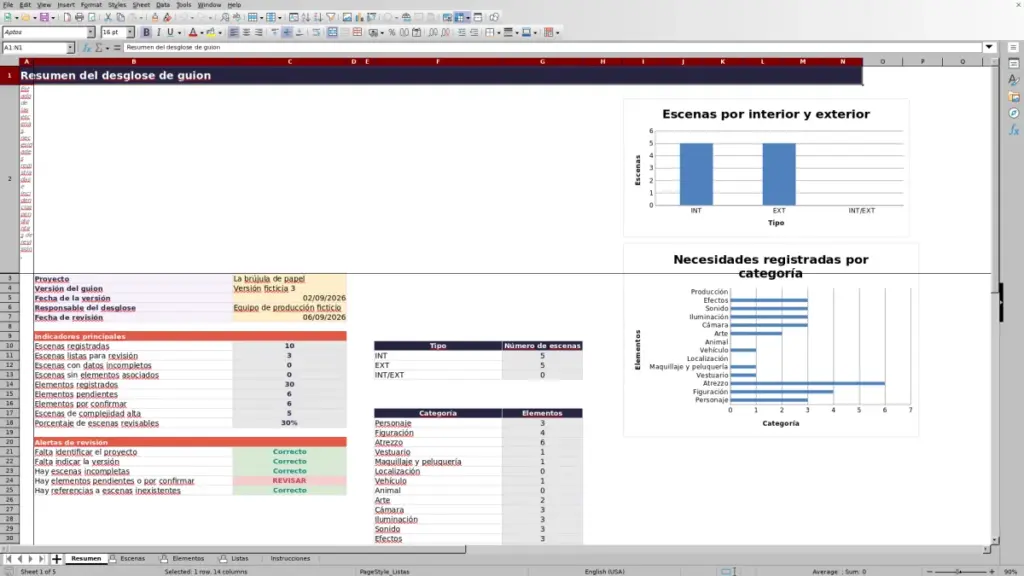1024x576 pixels.
Task: Toggle Center horizontally alignment
Action: [x=246, y=32]
